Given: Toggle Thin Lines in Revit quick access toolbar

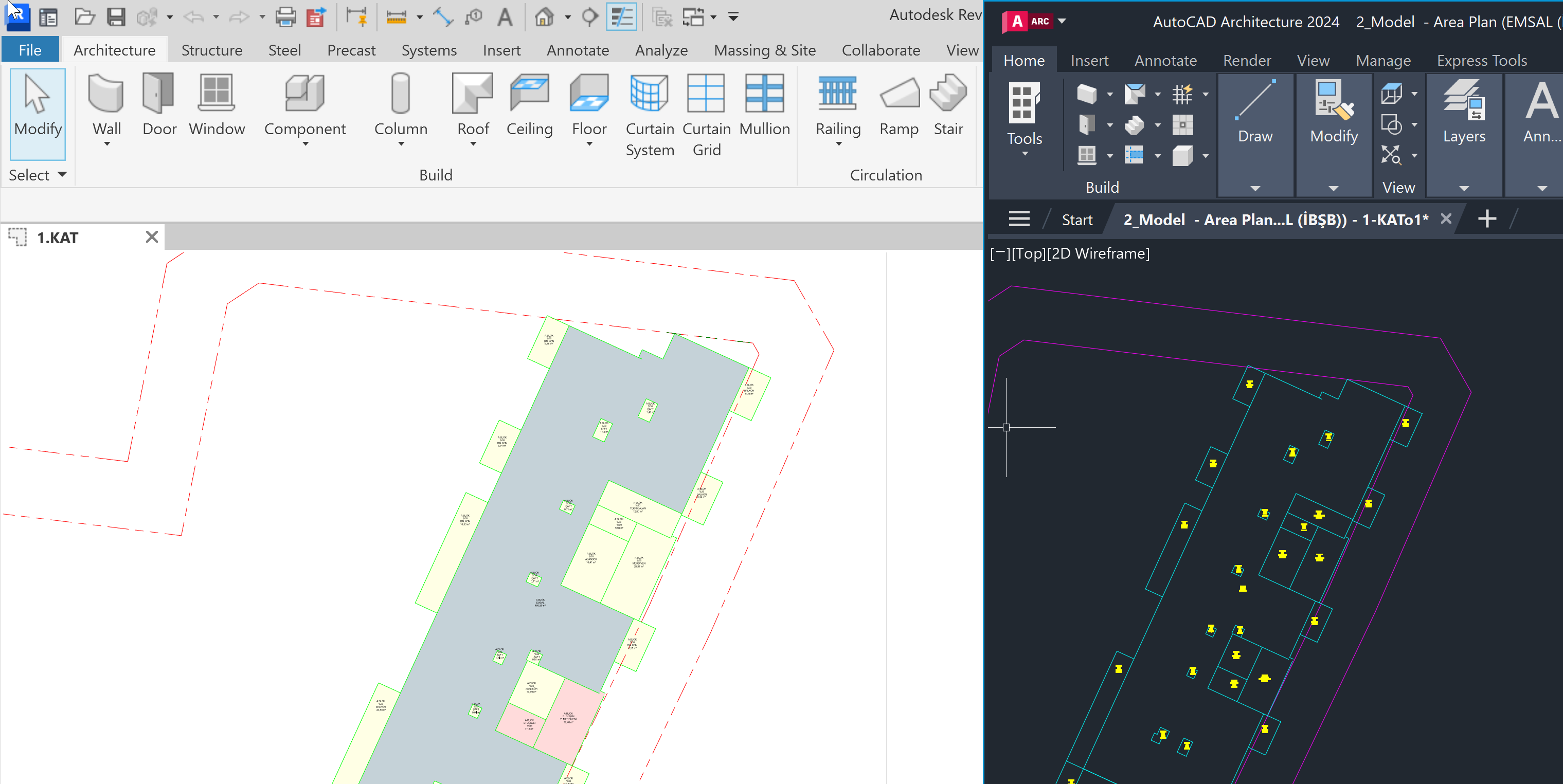Looking at the screenshot, I should pyautogui.click(x=621, y=16).
